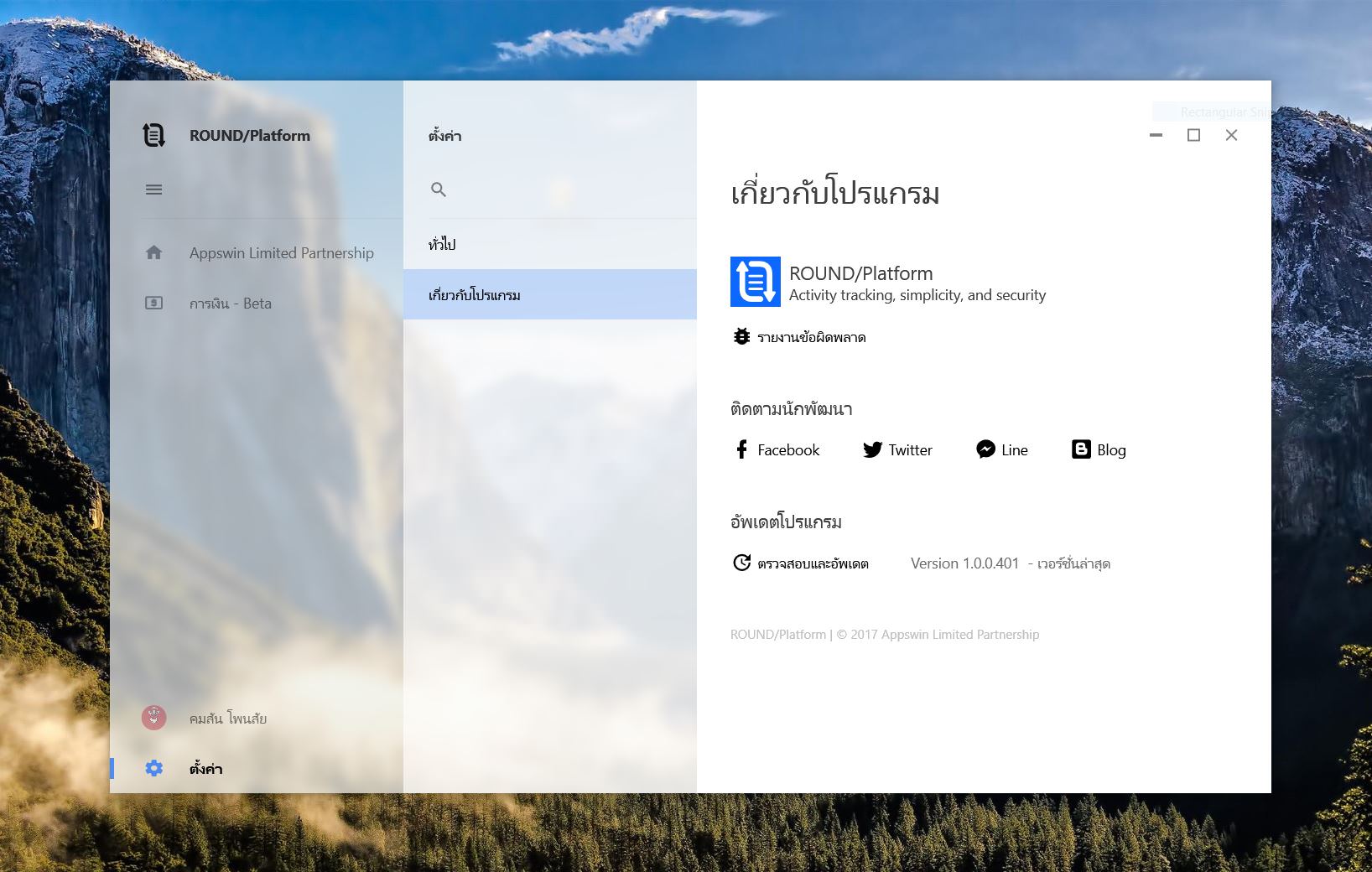Screen dimensions: 1372x872
Task: Click the copyright footer text
Action: tap(885, 635)
